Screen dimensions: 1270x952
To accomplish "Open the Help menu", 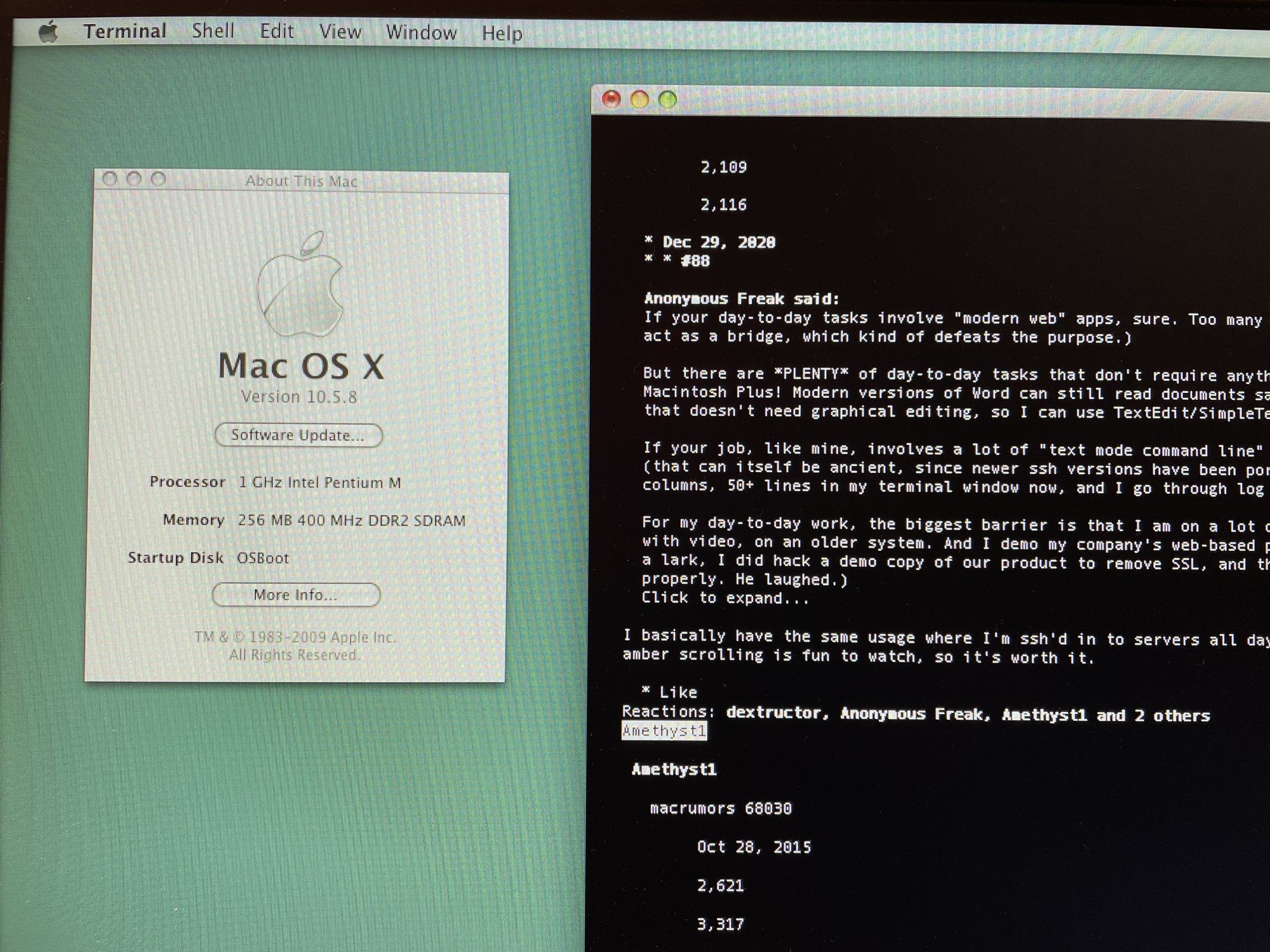I will [x=502, y=33].
